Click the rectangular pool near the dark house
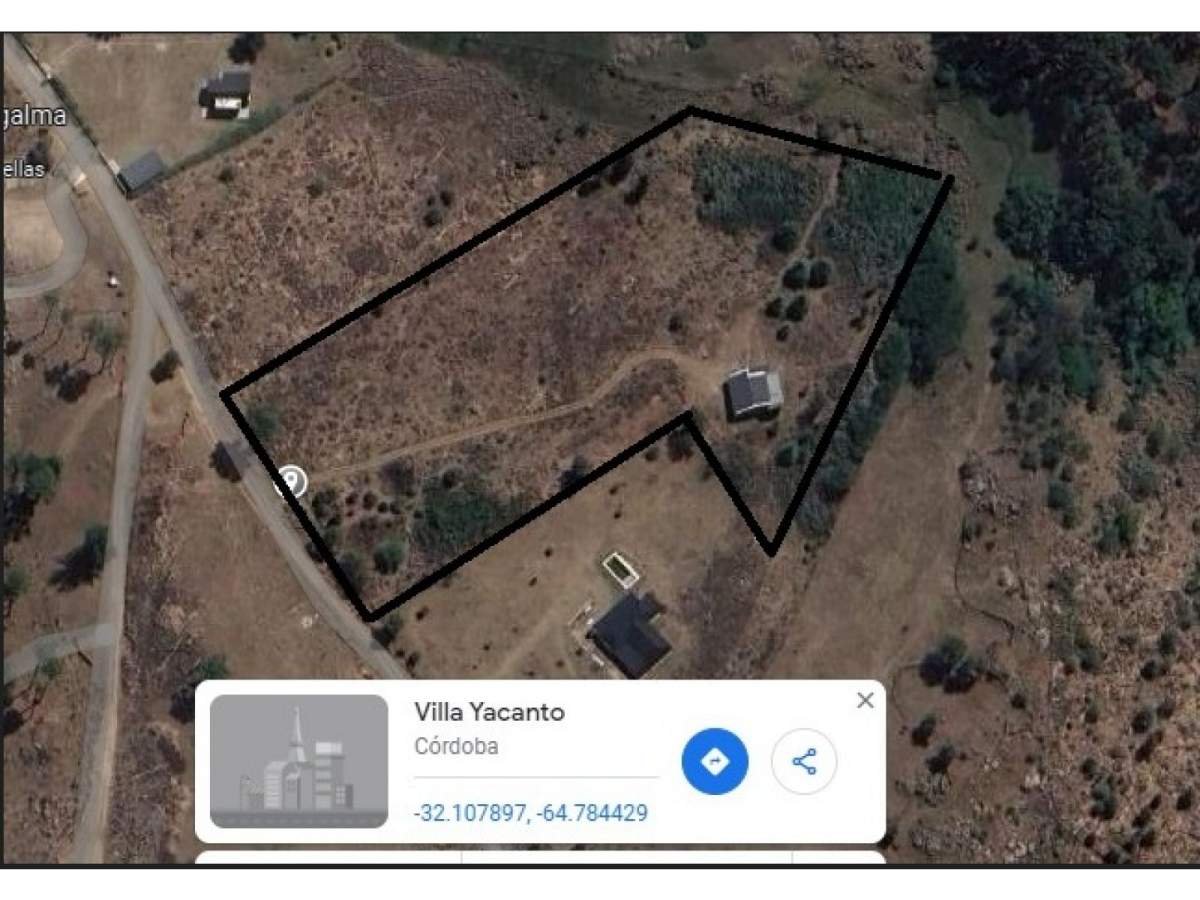The height and width of the screenshot is (900, 1200). point(620,570)
